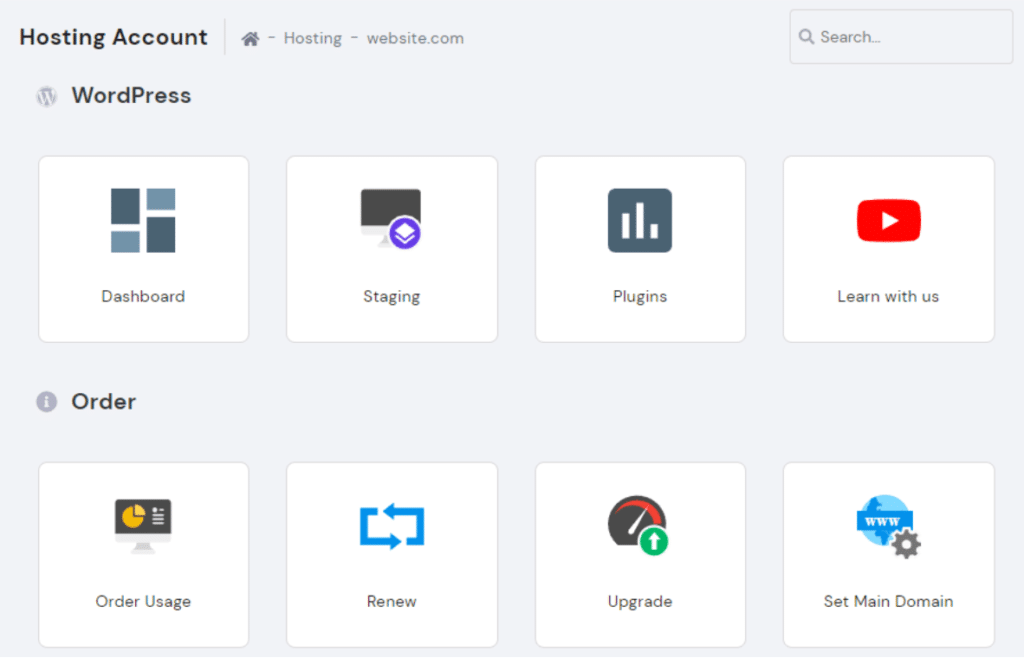Click the info icon beside Order heading
Viewport: 1024px width, 658px height.
tap(46, 401)
